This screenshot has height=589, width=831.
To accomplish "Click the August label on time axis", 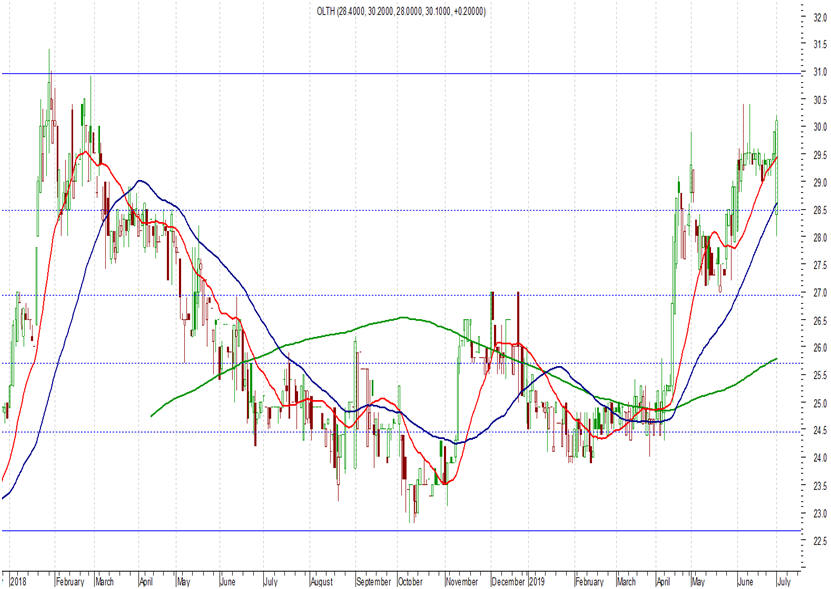I will pos(322,582).
